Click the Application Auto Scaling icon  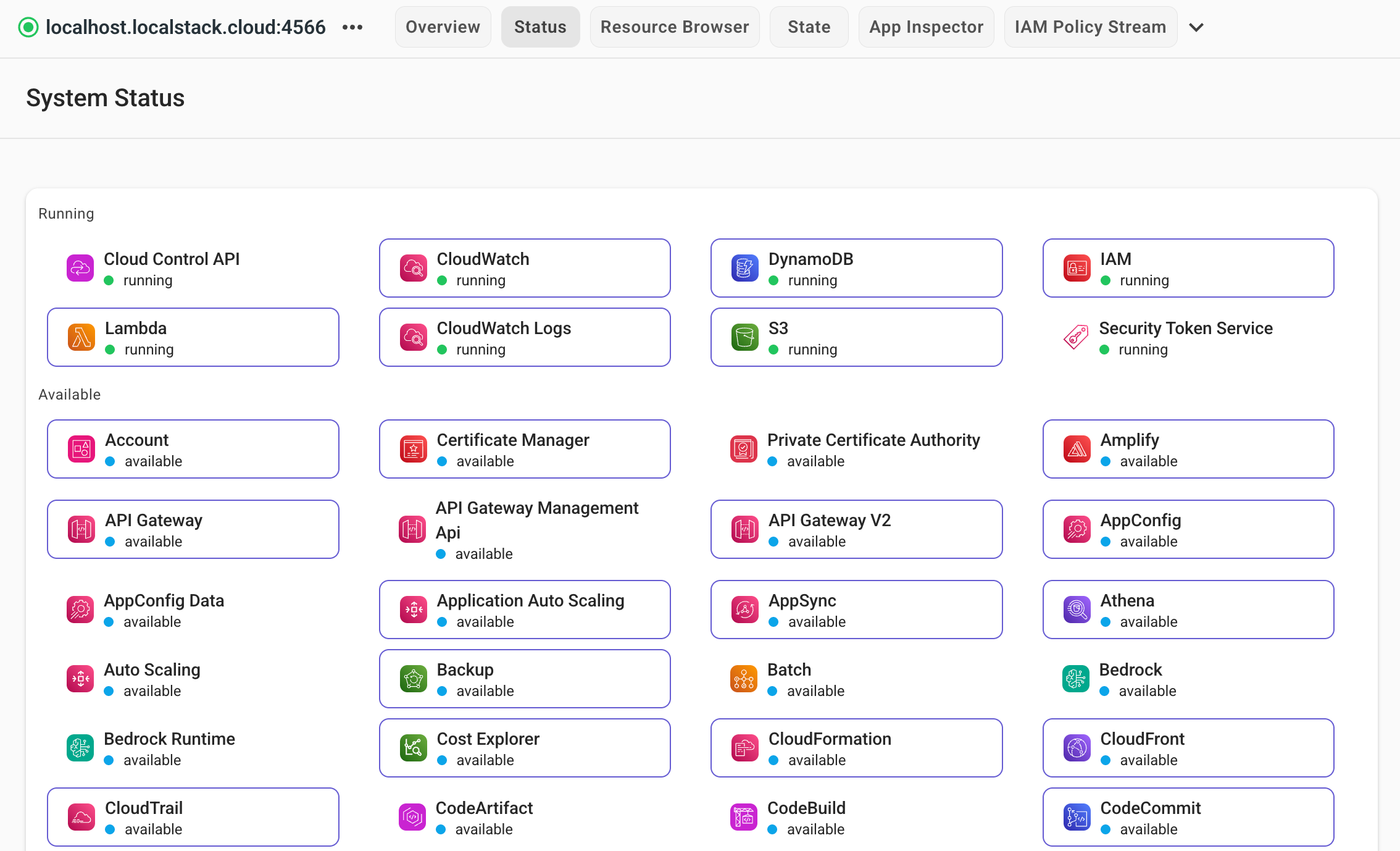point(414,610)
